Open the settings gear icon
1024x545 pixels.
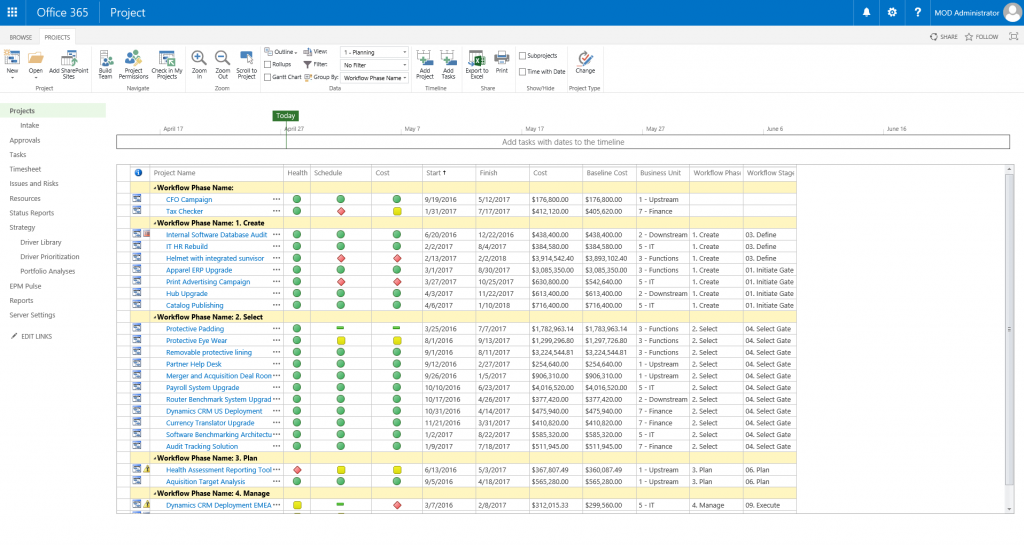coord(892,12)
